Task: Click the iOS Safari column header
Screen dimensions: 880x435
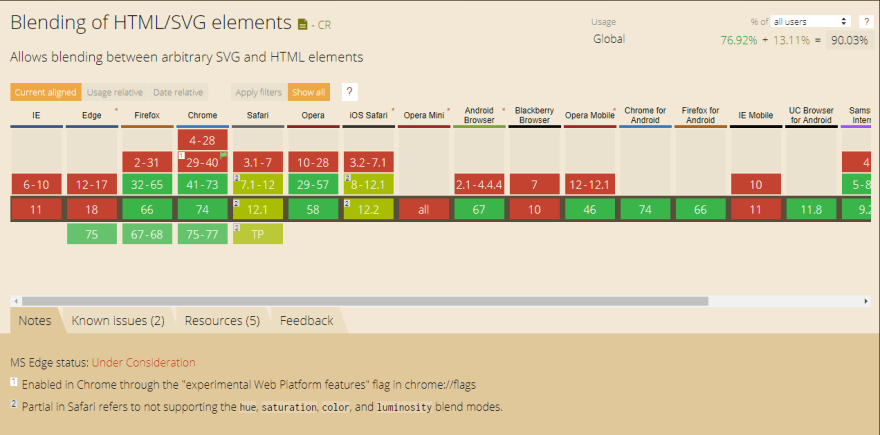Action: click(369, 115)
